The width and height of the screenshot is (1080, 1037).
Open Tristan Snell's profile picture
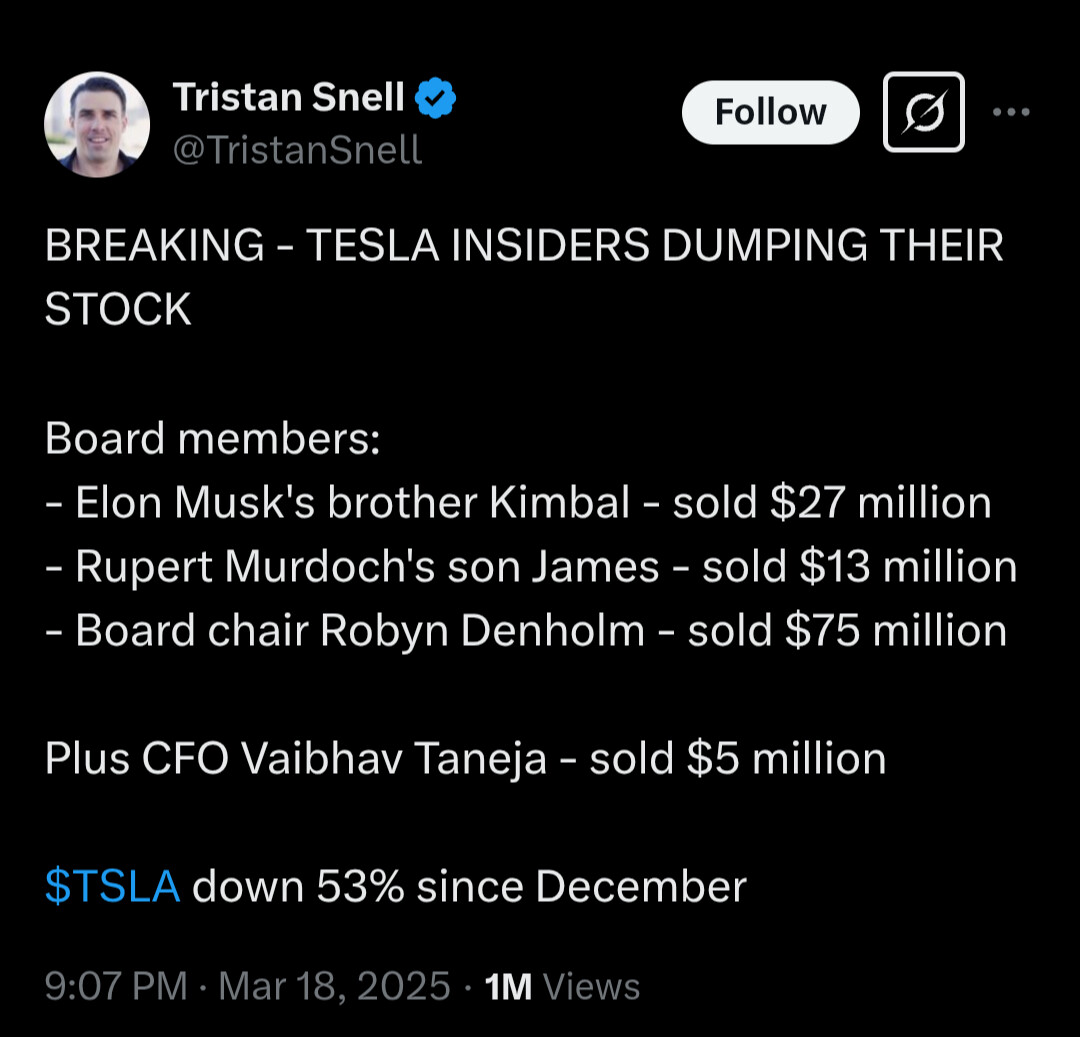97,125
